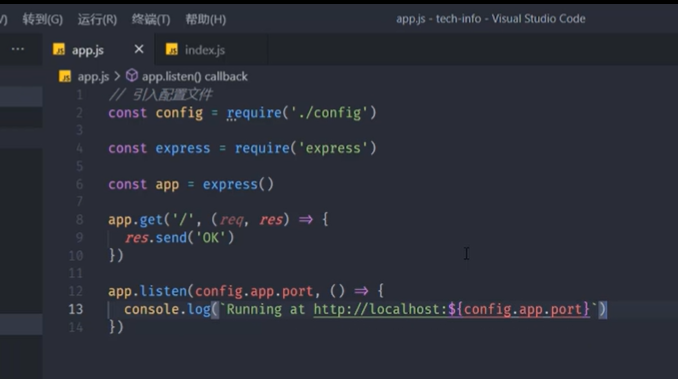Image resolution: width=678 pixels, height=379 pixels.
Task: Click the cube symbol icon in breadcrumb
Action: point(132,76)
